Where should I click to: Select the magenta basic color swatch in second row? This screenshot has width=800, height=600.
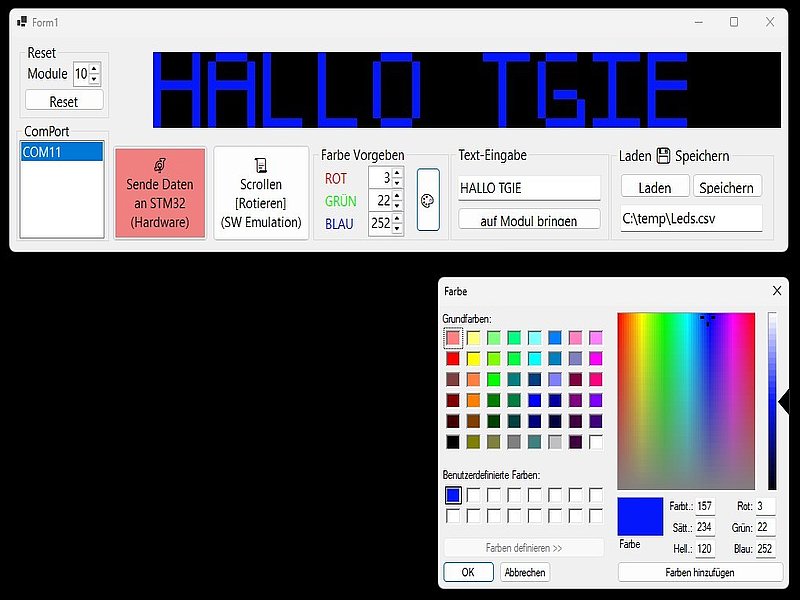coord(596,359)
